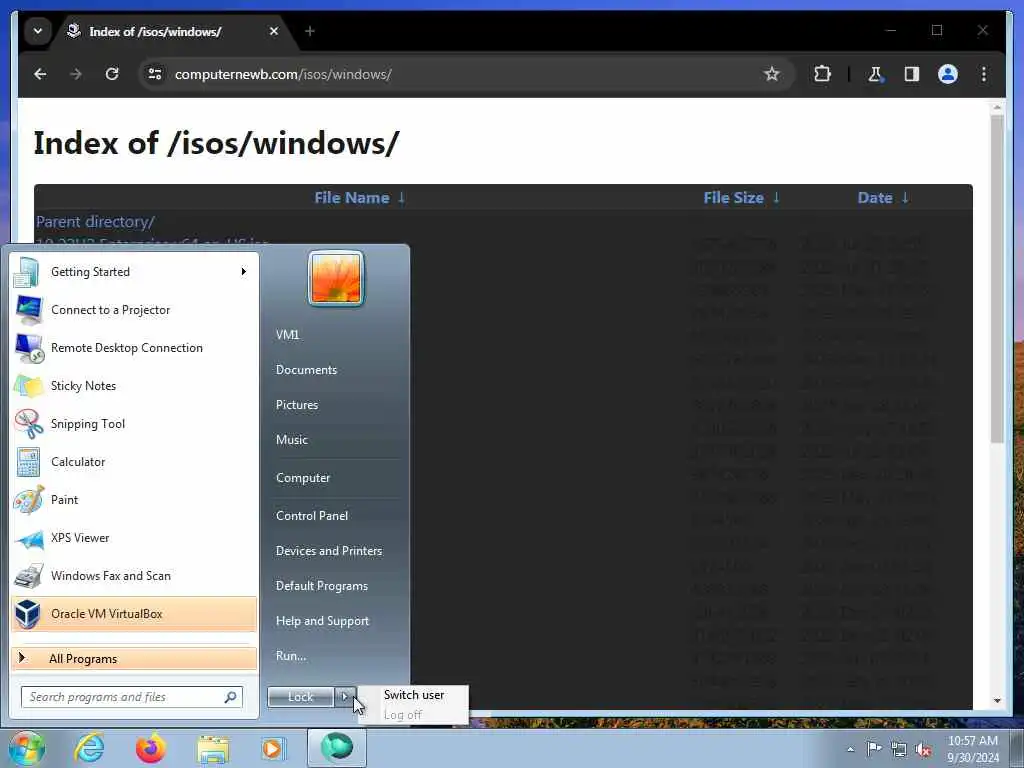The image size is (1024, 768).
Task: Click the browser forward arrow
Action: pyautogui.click(x=76, y=74)
